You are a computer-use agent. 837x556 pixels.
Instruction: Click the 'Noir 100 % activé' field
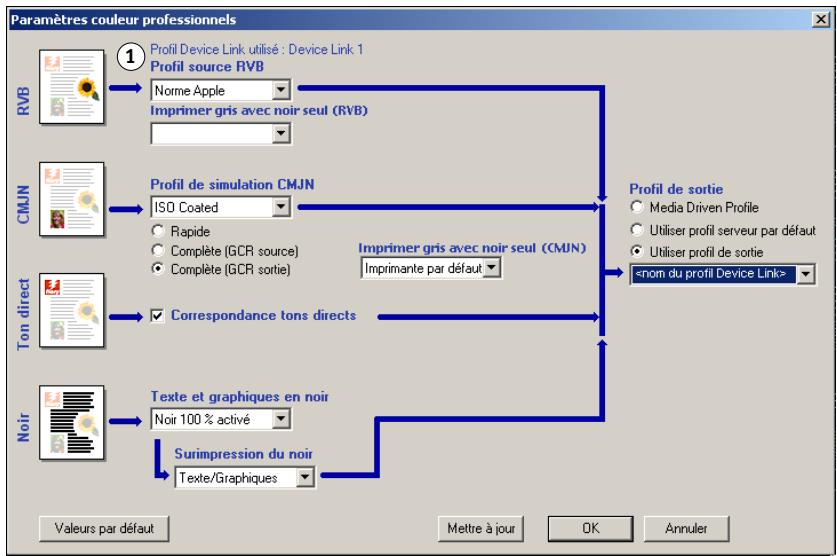click(212, 419)
